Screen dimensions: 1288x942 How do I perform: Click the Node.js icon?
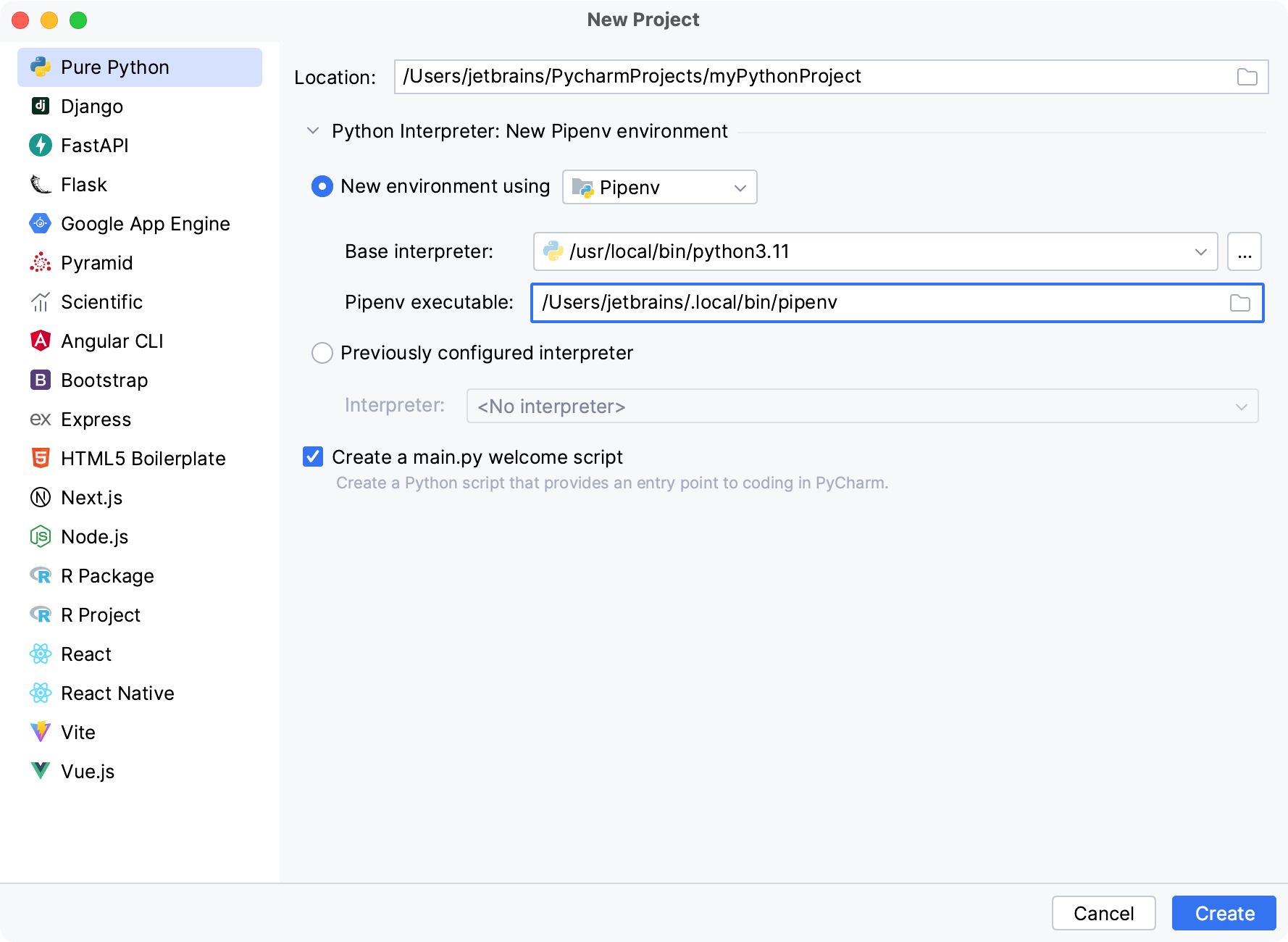[x=41, y=536]
